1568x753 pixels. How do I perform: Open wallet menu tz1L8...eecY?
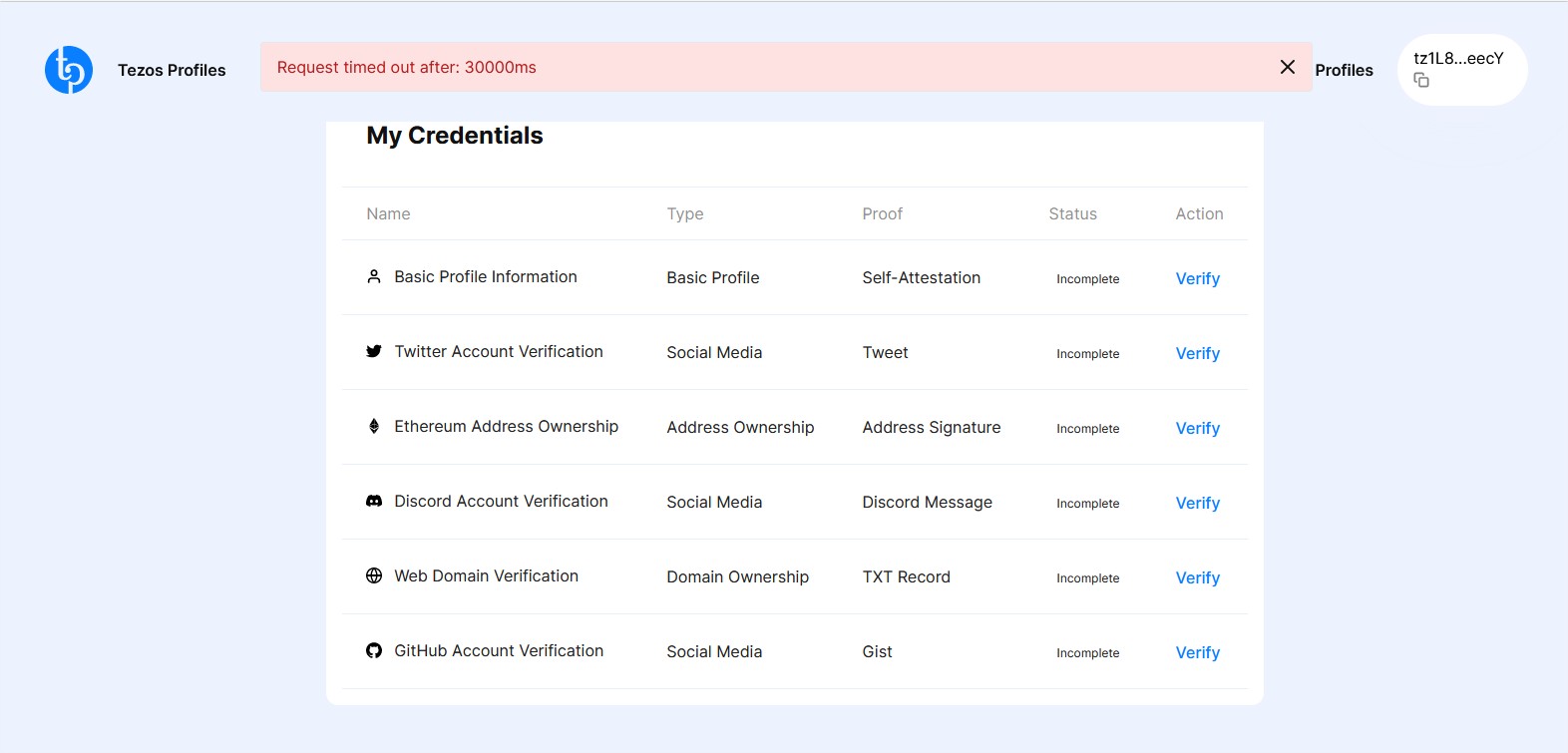(1462, 70)
